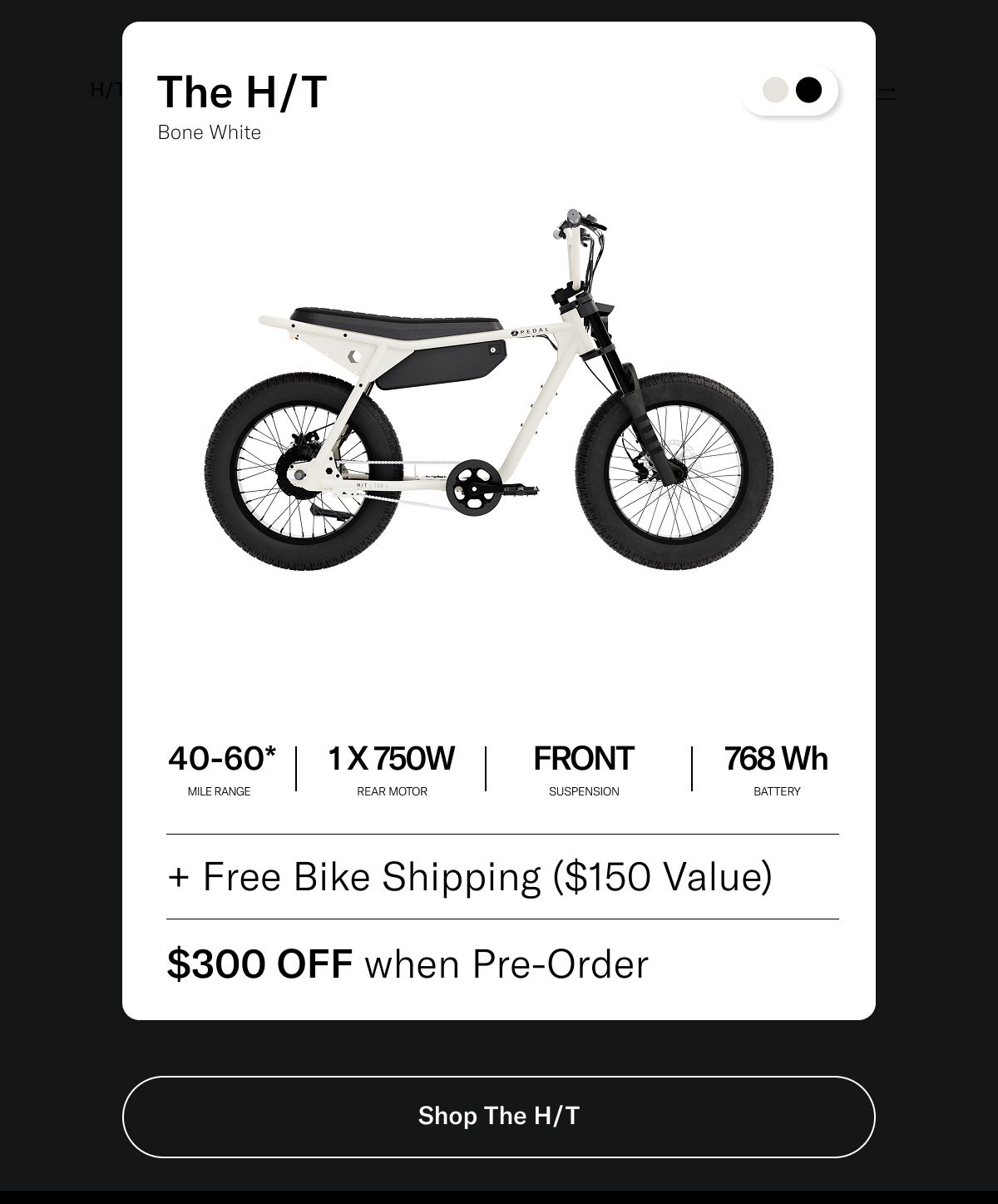Click the Shop The H/T button
This screenshot has width=998, height=1204.
499,1117
